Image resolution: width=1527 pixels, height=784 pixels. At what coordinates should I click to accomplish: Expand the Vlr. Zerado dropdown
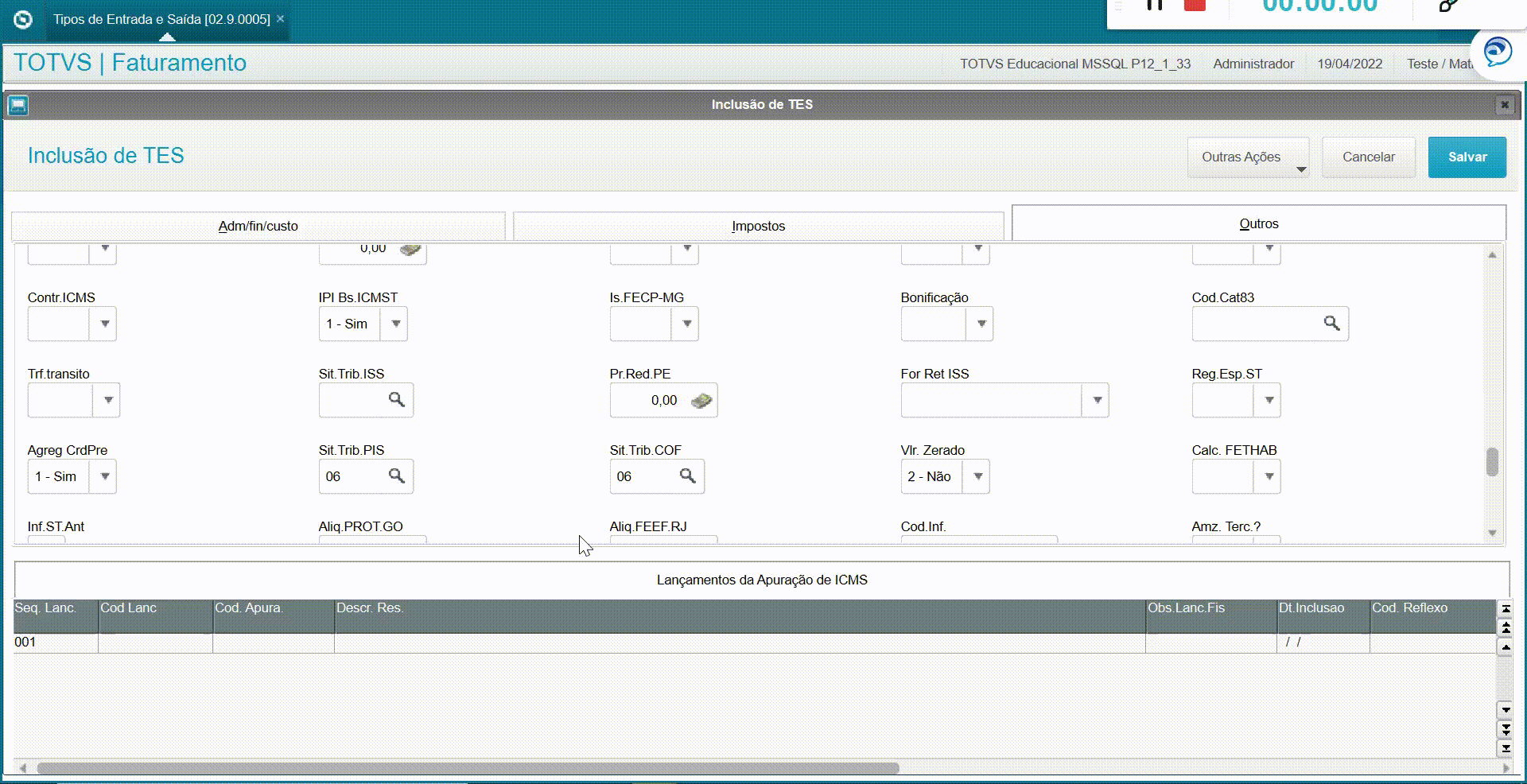tap(977, 476)
